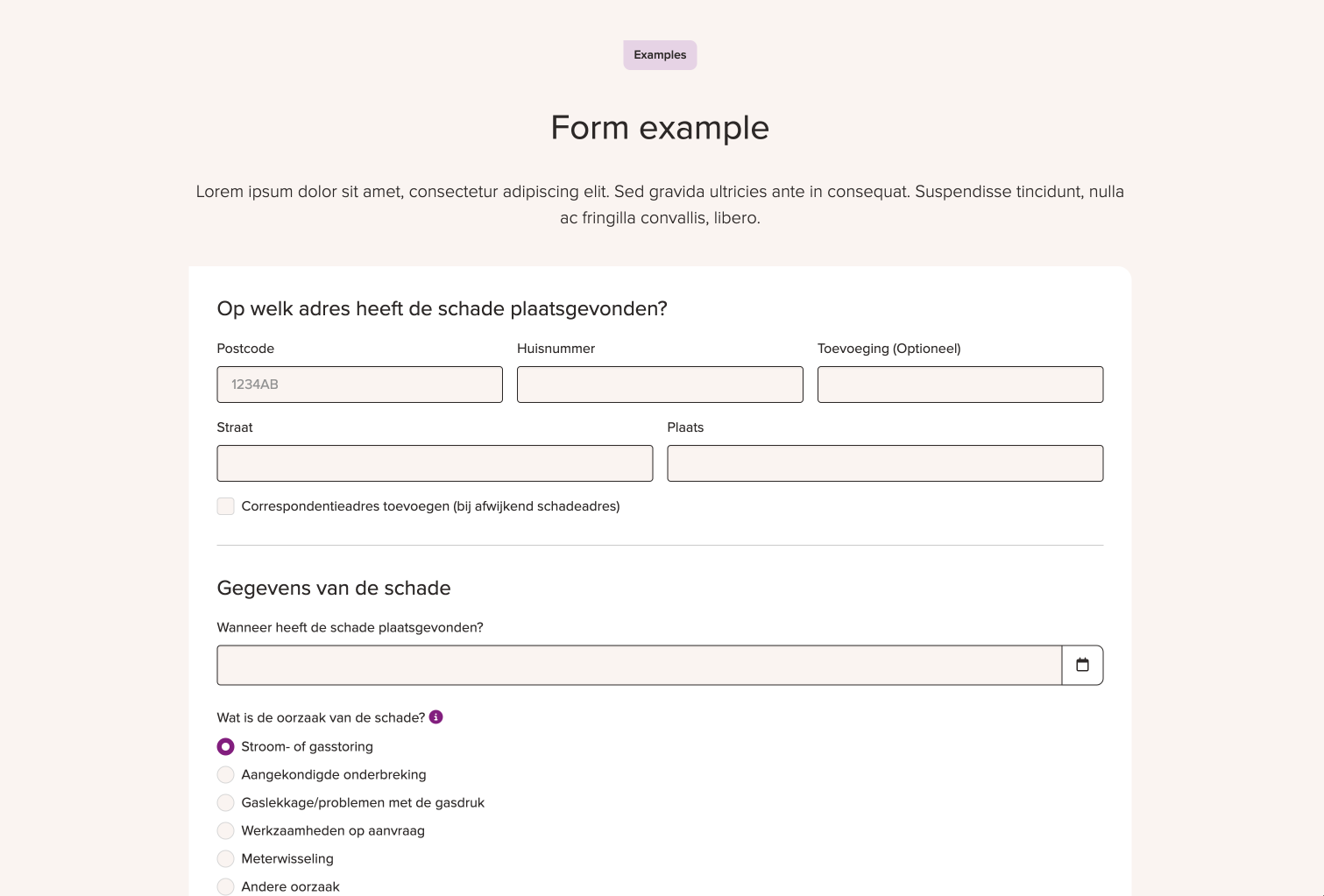Viewport: 1324px width, 896px height.
Task: Choose the Andere oorzaak radio button
Action: [225, 886]
